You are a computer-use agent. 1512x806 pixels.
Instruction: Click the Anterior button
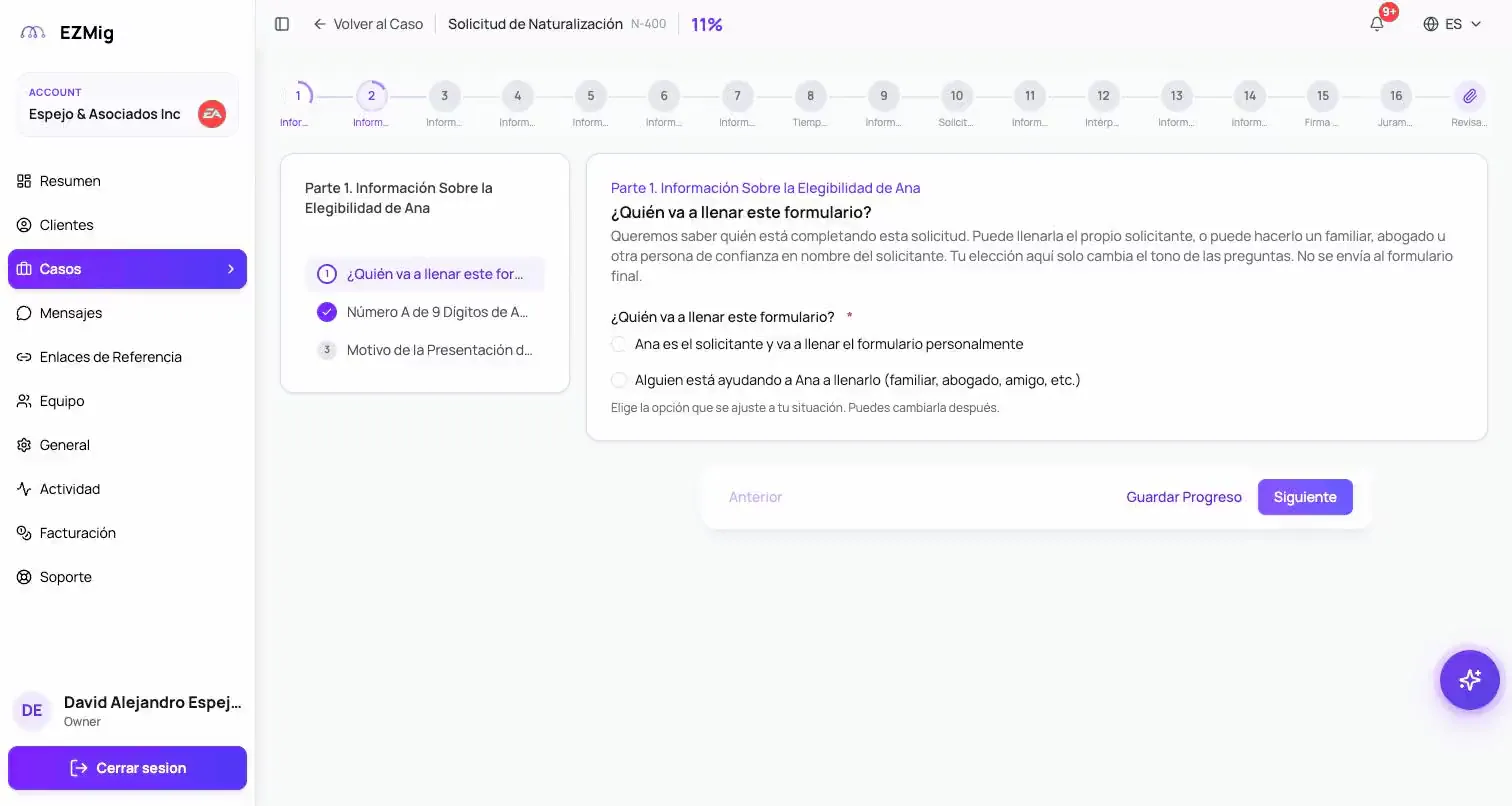coord(755,497)
